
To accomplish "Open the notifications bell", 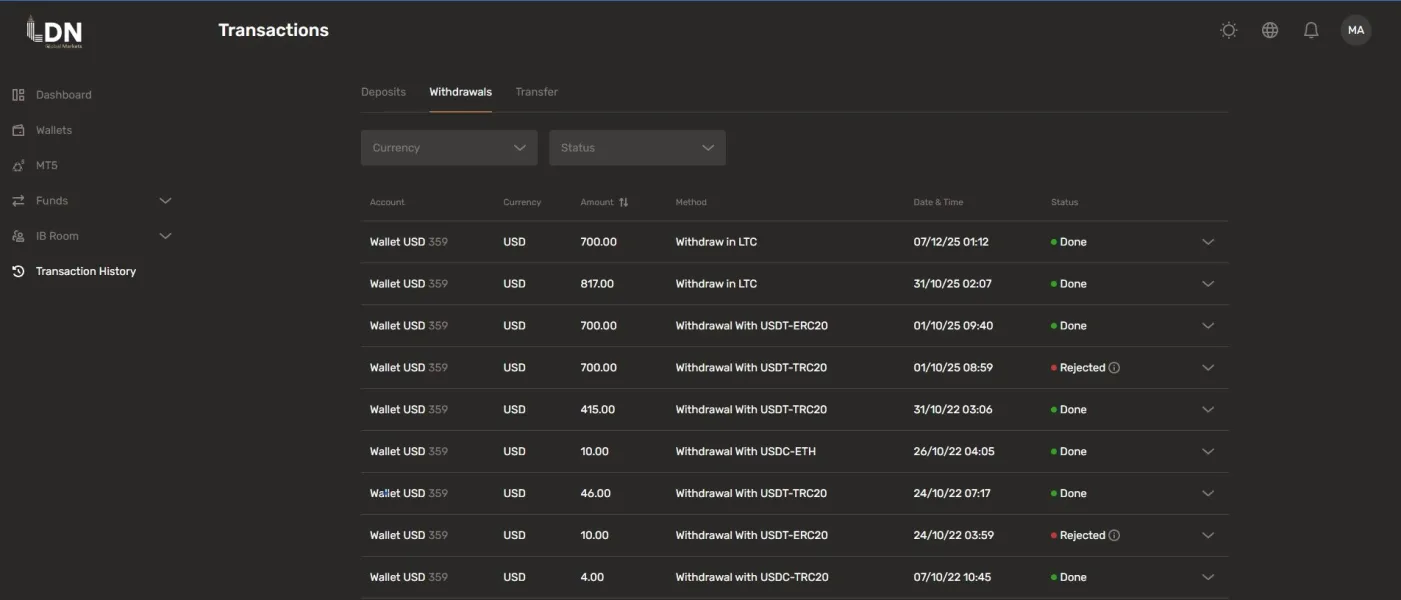I will [1311, 30].
